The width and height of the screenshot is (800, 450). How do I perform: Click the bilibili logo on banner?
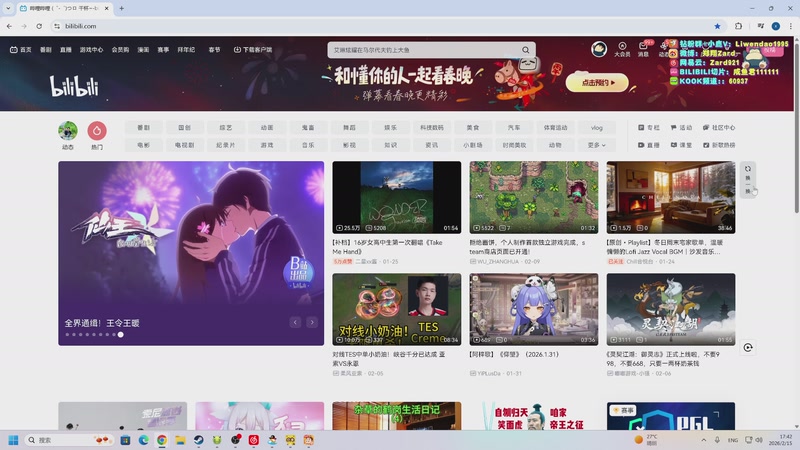point(74,86)
